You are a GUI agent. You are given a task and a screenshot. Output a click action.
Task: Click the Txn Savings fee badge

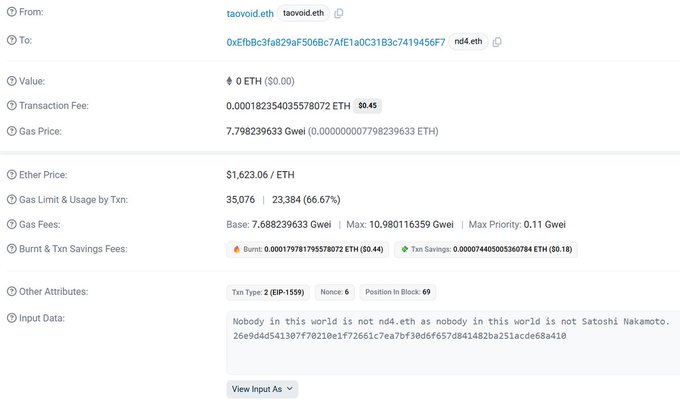tap(486, 249)
